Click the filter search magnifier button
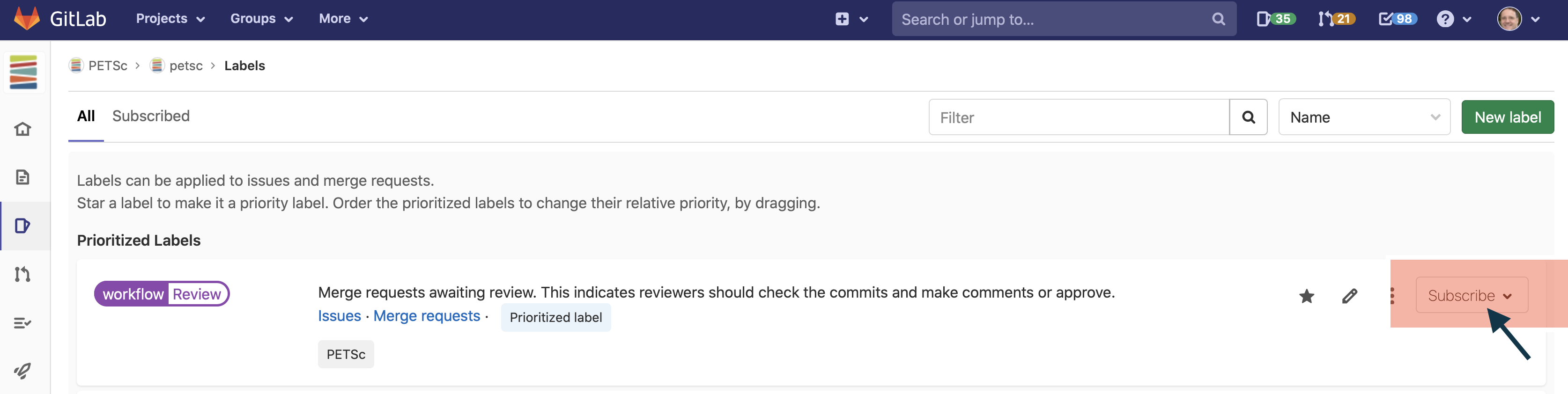This screenshot has width=1568, height=394. 1248,117
